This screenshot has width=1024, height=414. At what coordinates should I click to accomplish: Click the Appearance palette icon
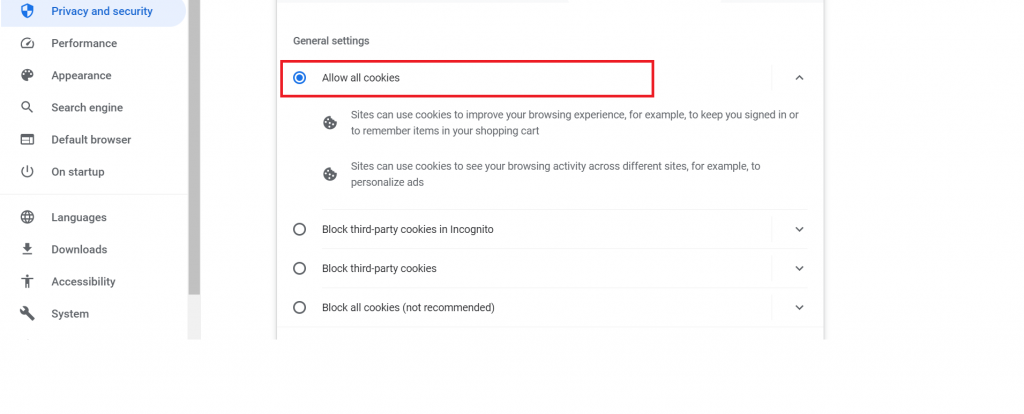pos(28,75)
